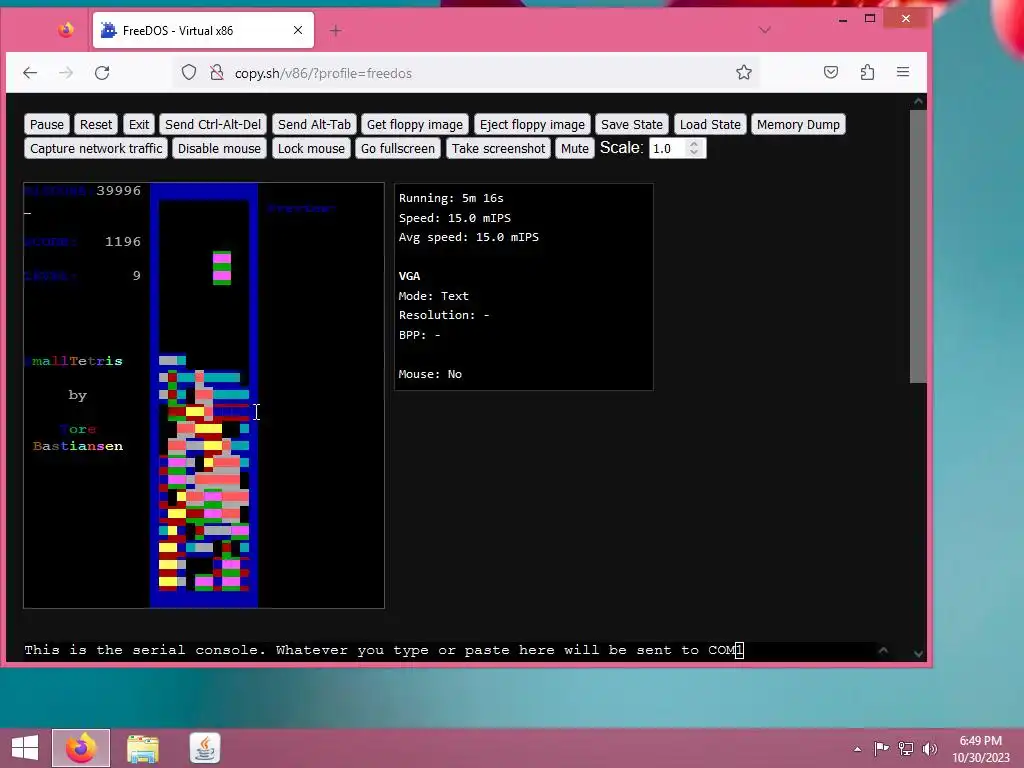
Task: Decrease Scale with the down stepper arrow
Action: 694,153
